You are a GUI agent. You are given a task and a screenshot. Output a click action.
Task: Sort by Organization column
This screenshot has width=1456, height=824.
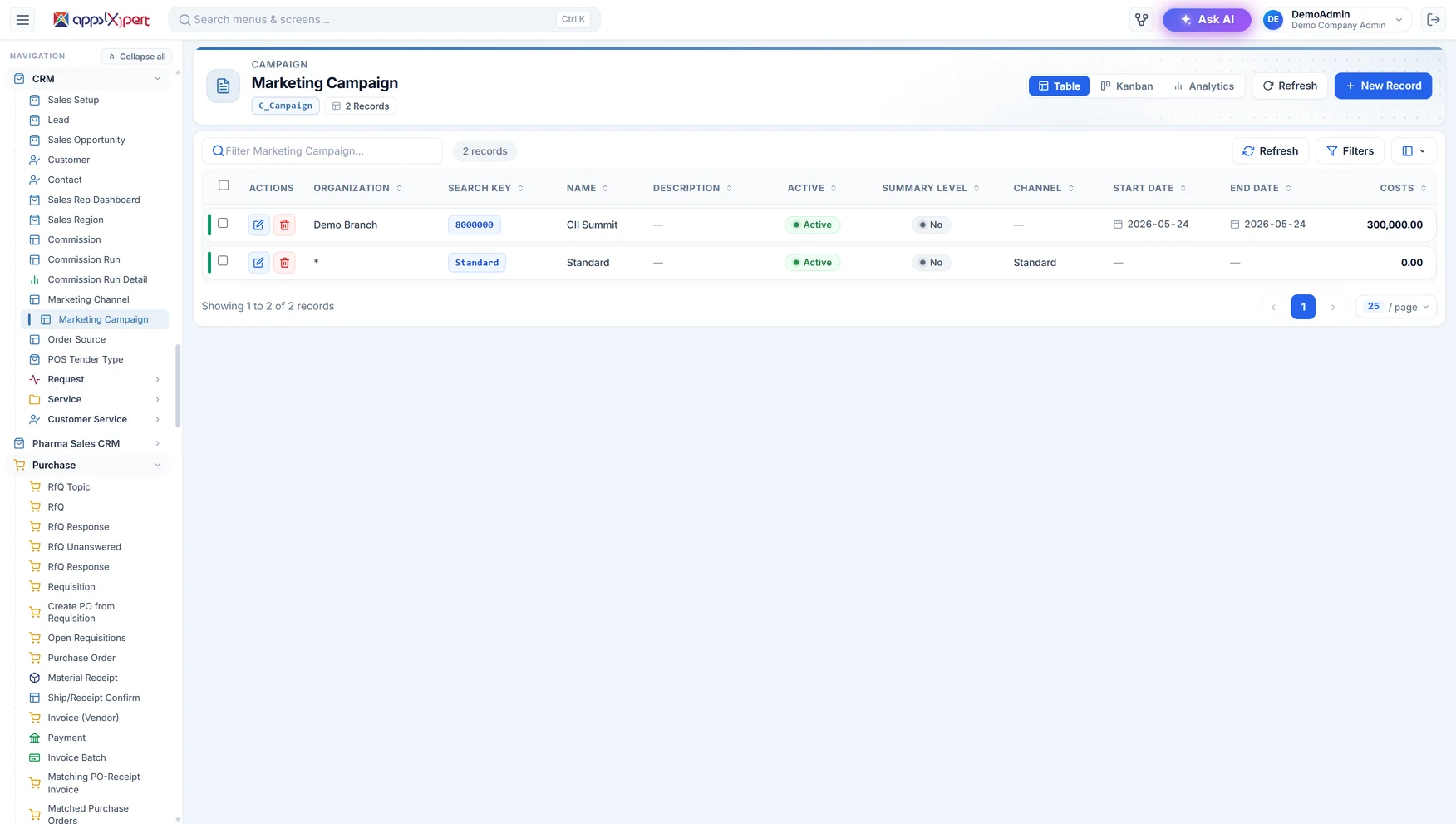coord(358,188)
